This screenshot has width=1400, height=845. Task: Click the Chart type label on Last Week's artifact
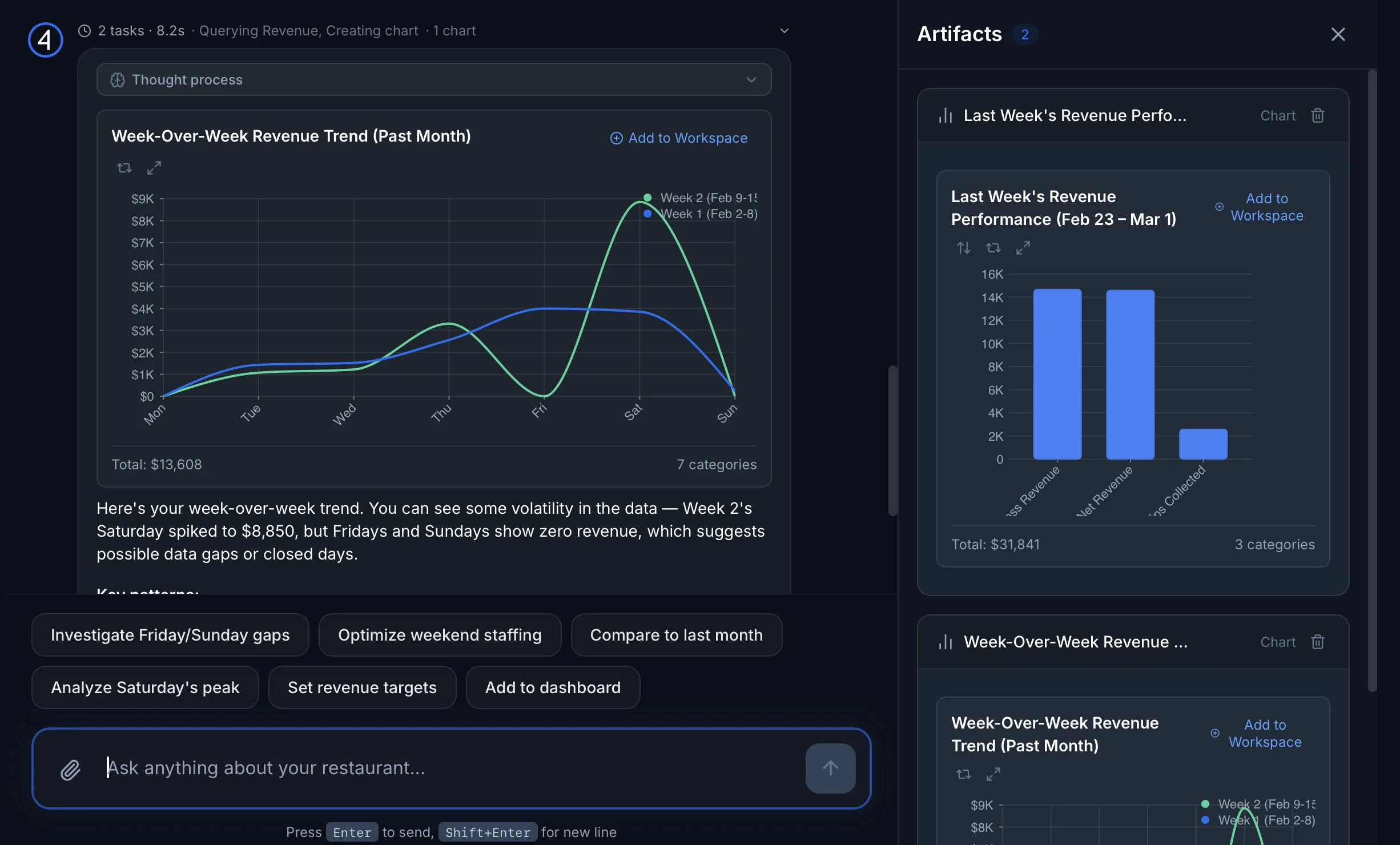(1278, 116)
